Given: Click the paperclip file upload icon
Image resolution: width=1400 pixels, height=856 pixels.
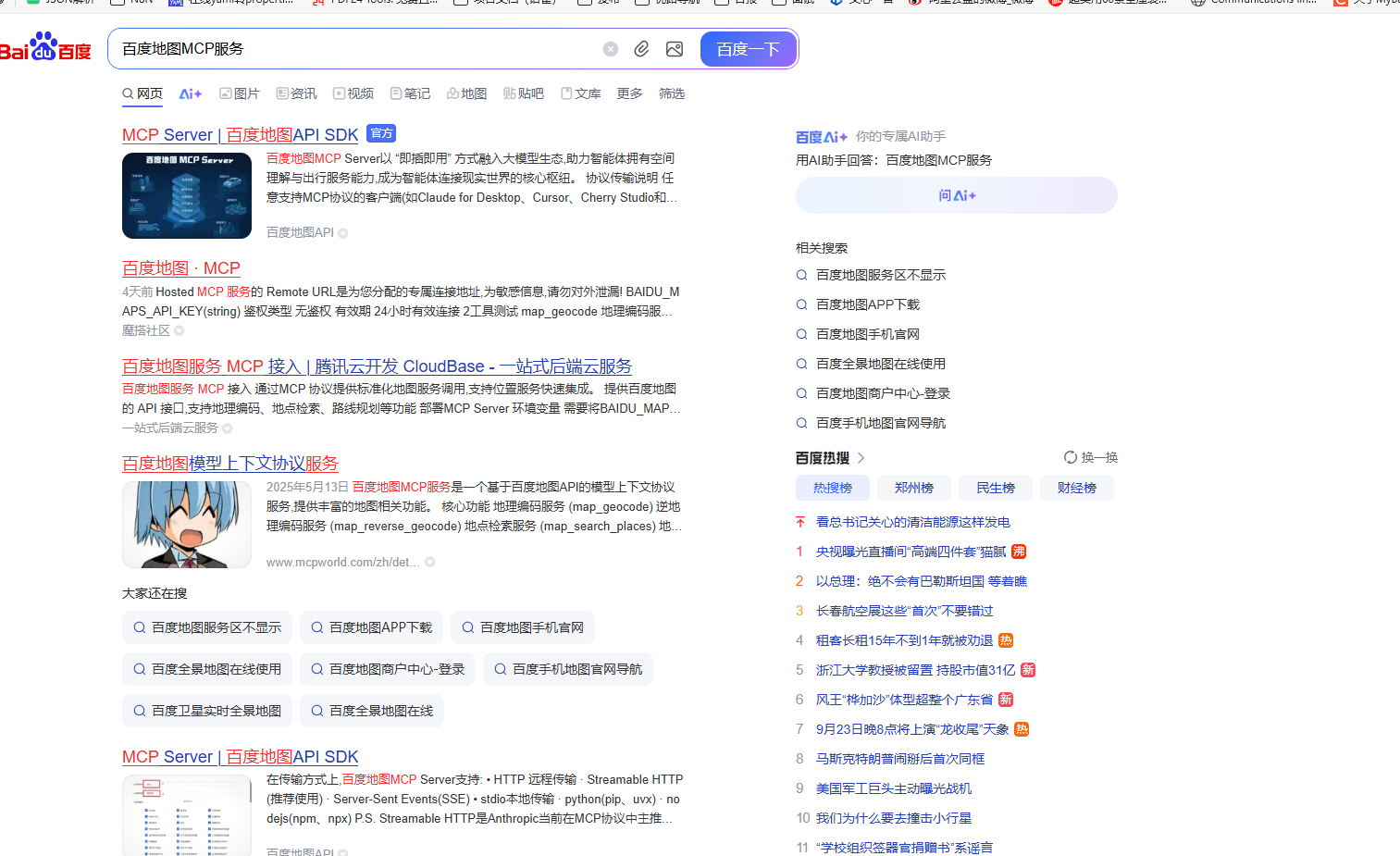Looking at the screenshot, I should pos(641,49).
